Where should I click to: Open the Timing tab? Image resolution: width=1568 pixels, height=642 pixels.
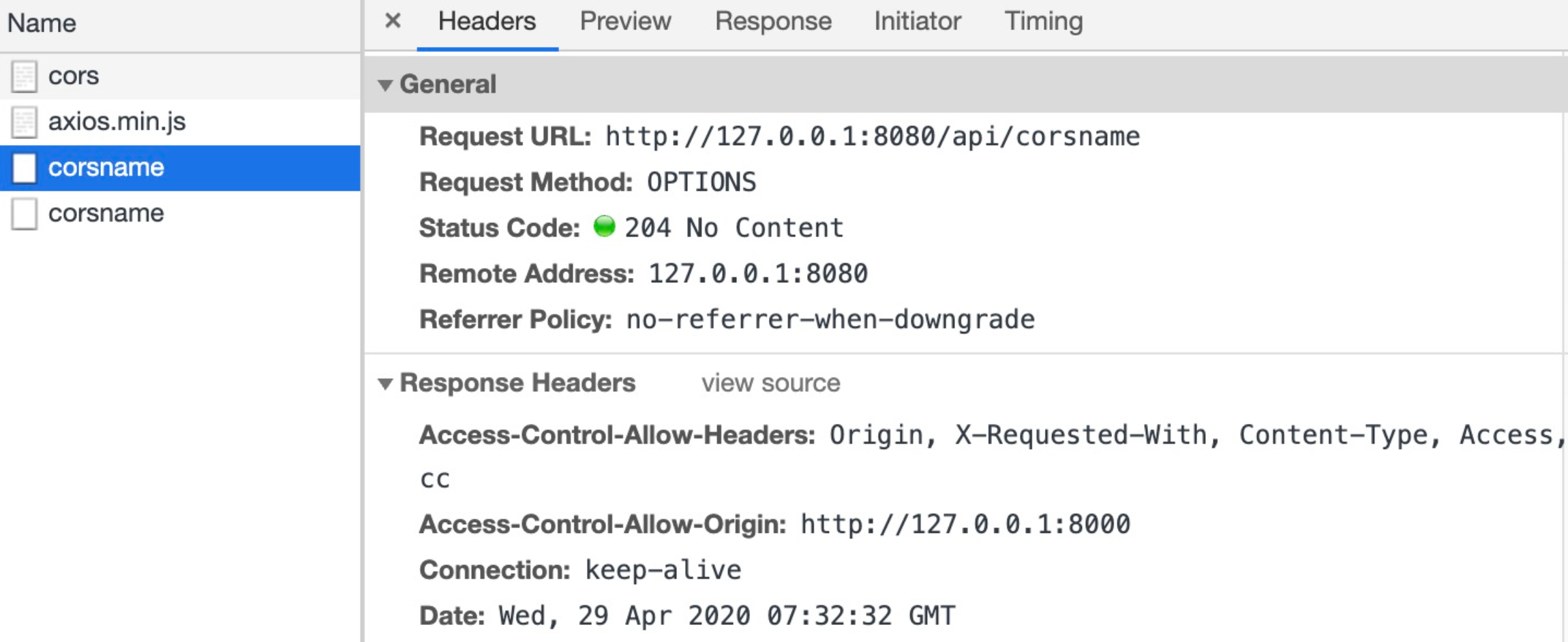[x=1043, y=22]
